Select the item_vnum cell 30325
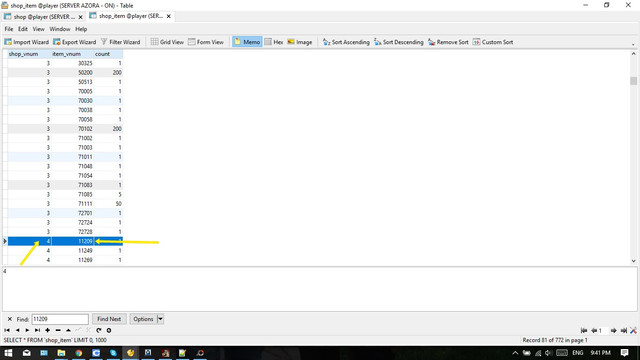The height and width of the screenshot is (360, 640). point(72,63)
